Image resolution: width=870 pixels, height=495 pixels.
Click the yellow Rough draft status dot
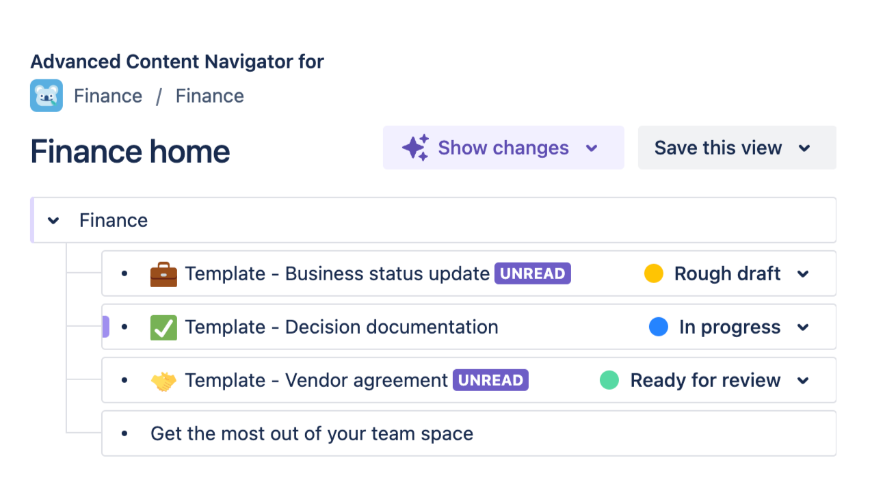pos(654,274)
